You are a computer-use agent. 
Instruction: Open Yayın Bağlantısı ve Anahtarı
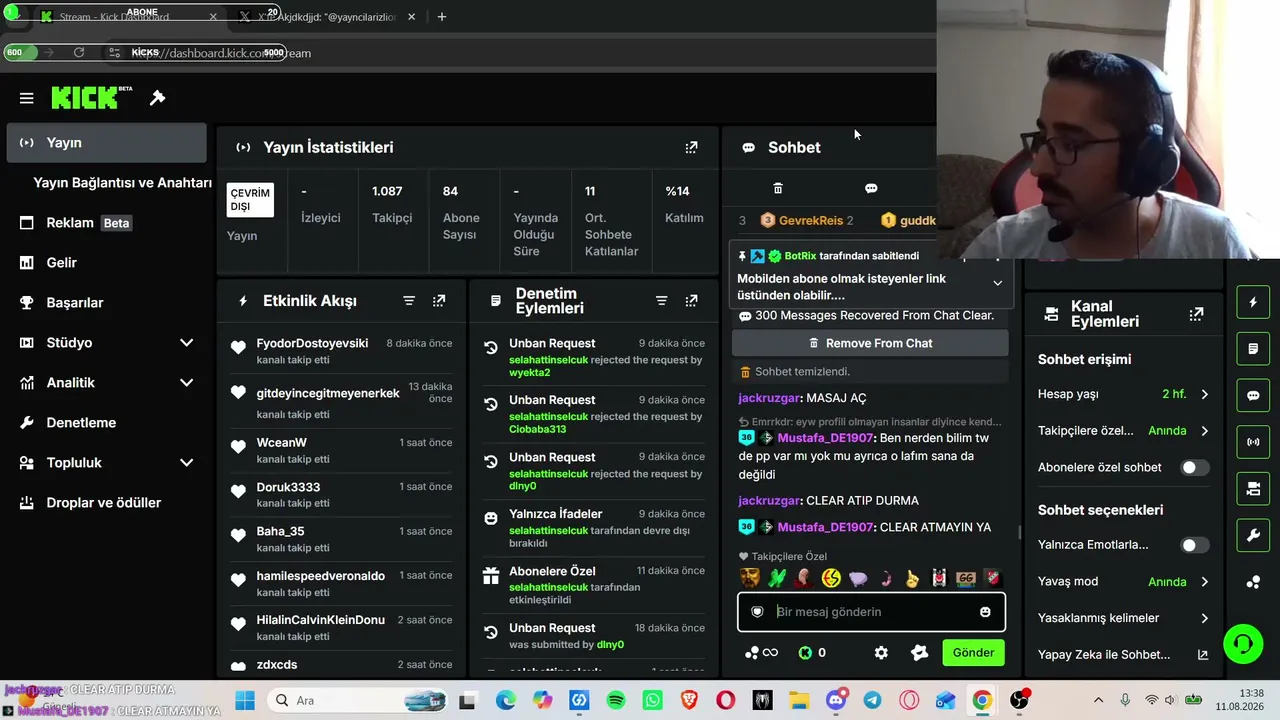tap(122, 183)
